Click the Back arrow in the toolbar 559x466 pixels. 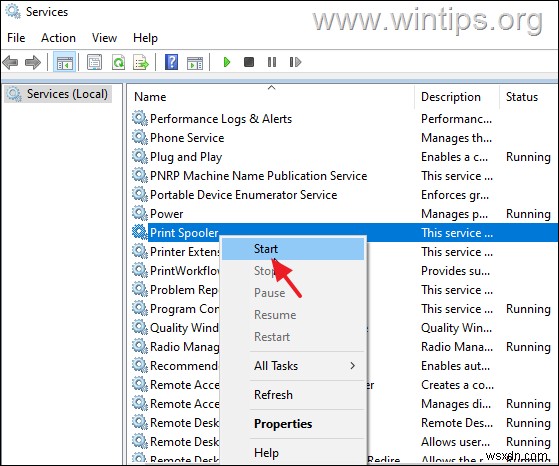10,62
